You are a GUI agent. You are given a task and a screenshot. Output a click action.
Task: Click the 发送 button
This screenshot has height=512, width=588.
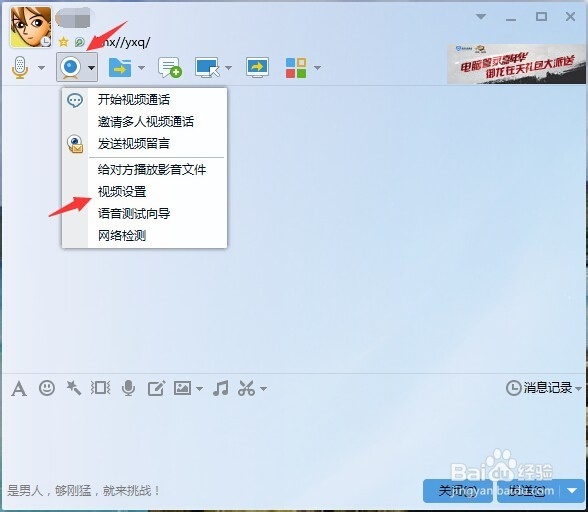(x=528, y=491)
